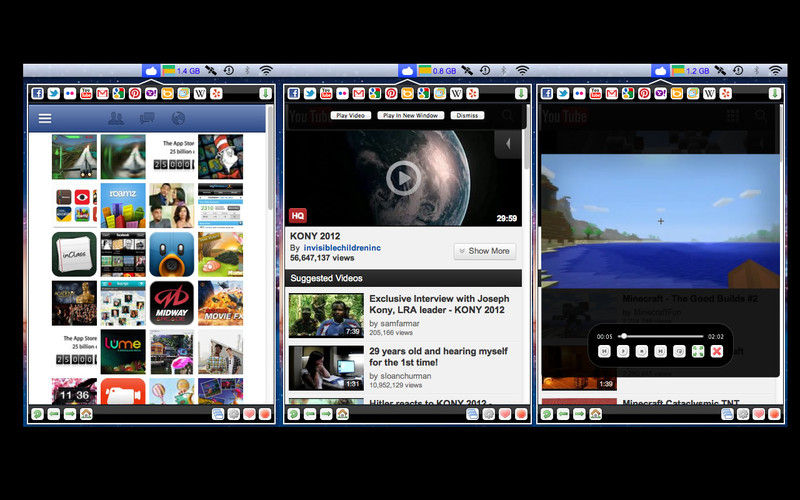Click windows stack icon in right panel

coord(727,414)
